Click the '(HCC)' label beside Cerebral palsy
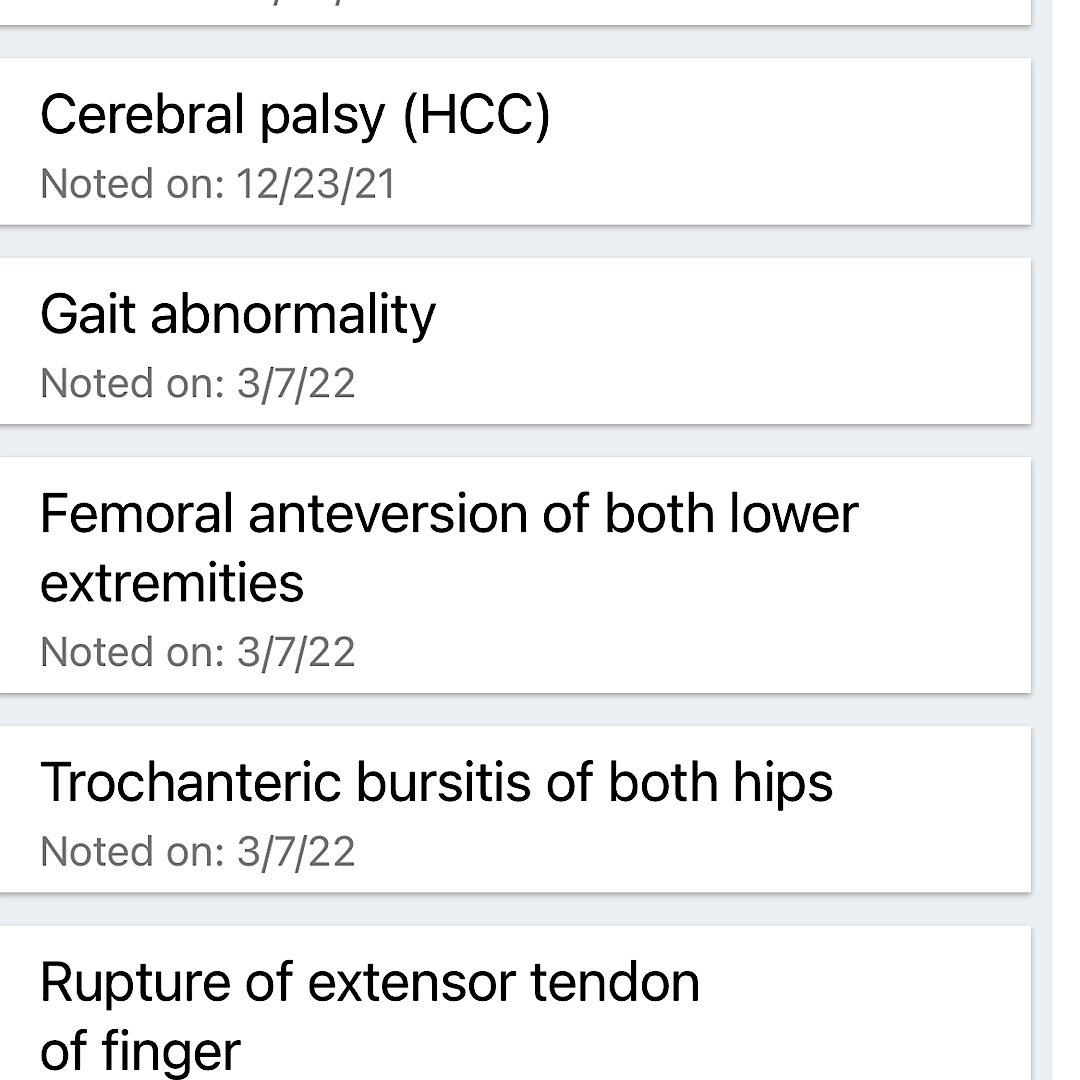 [x=476, y=116]
